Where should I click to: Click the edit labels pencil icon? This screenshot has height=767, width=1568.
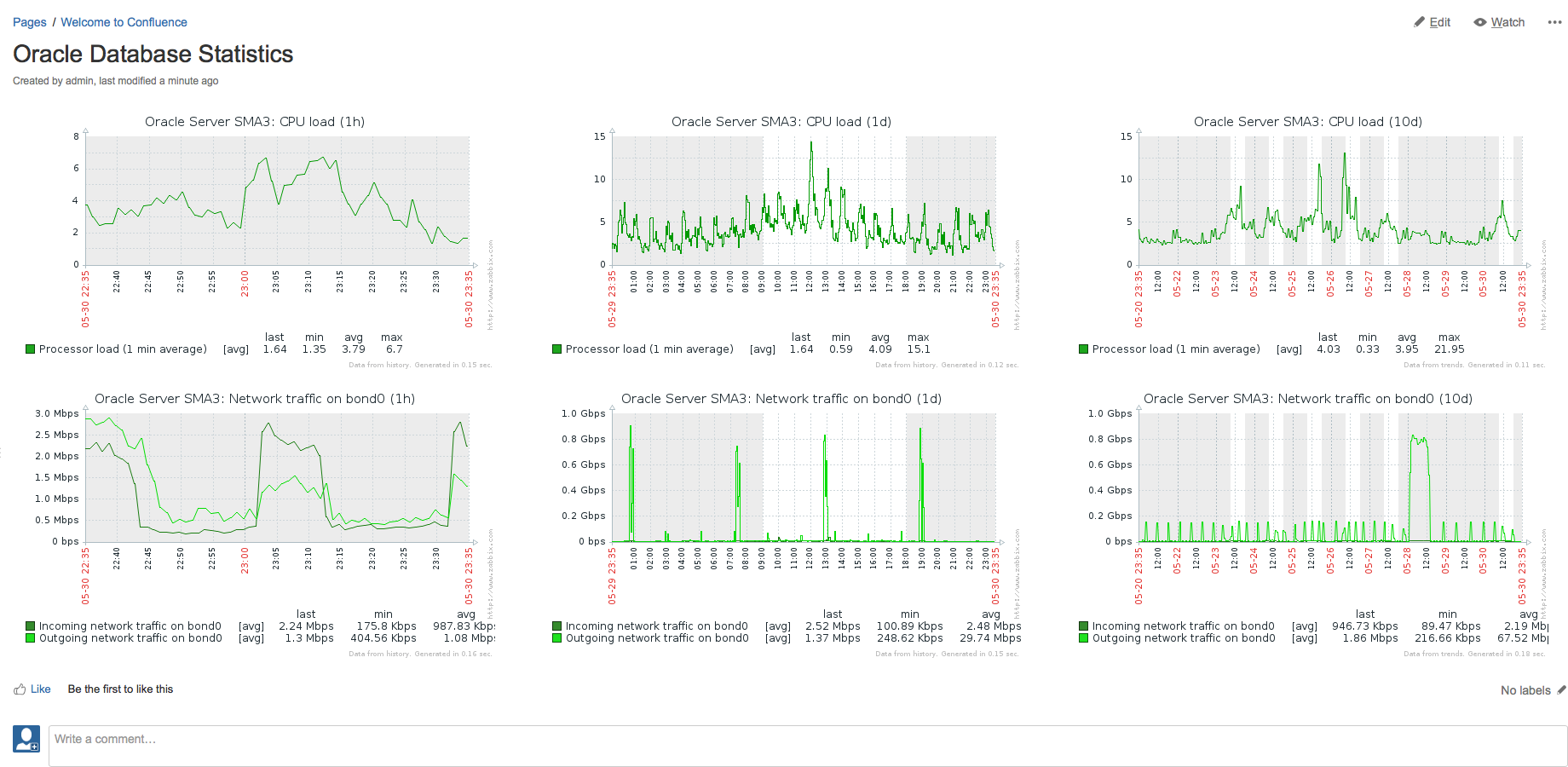tap(1561, 690)
